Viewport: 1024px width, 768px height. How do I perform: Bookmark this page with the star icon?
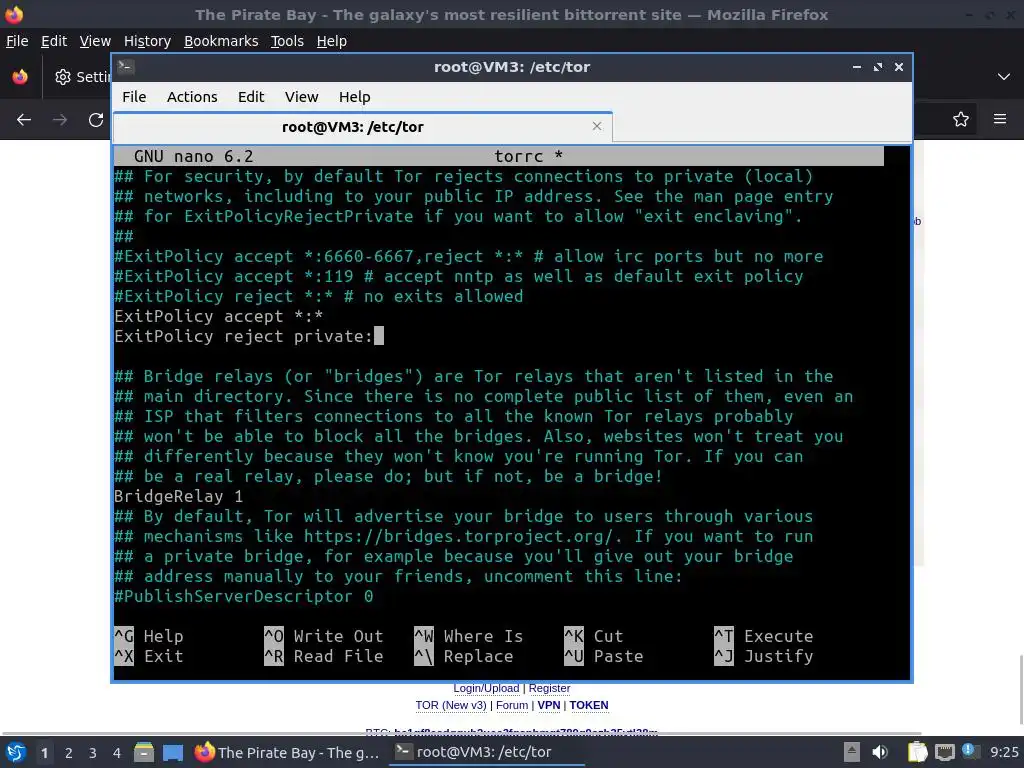tap(961, 119)
